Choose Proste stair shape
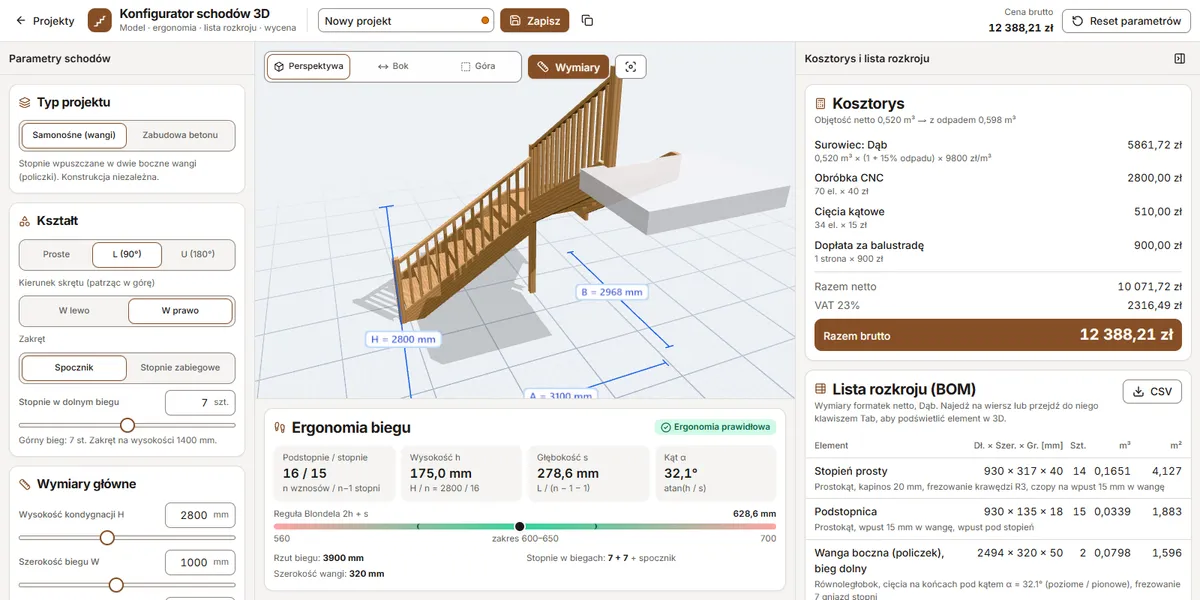The height and width of the screenshot is (600, 1200). [56, 254]
